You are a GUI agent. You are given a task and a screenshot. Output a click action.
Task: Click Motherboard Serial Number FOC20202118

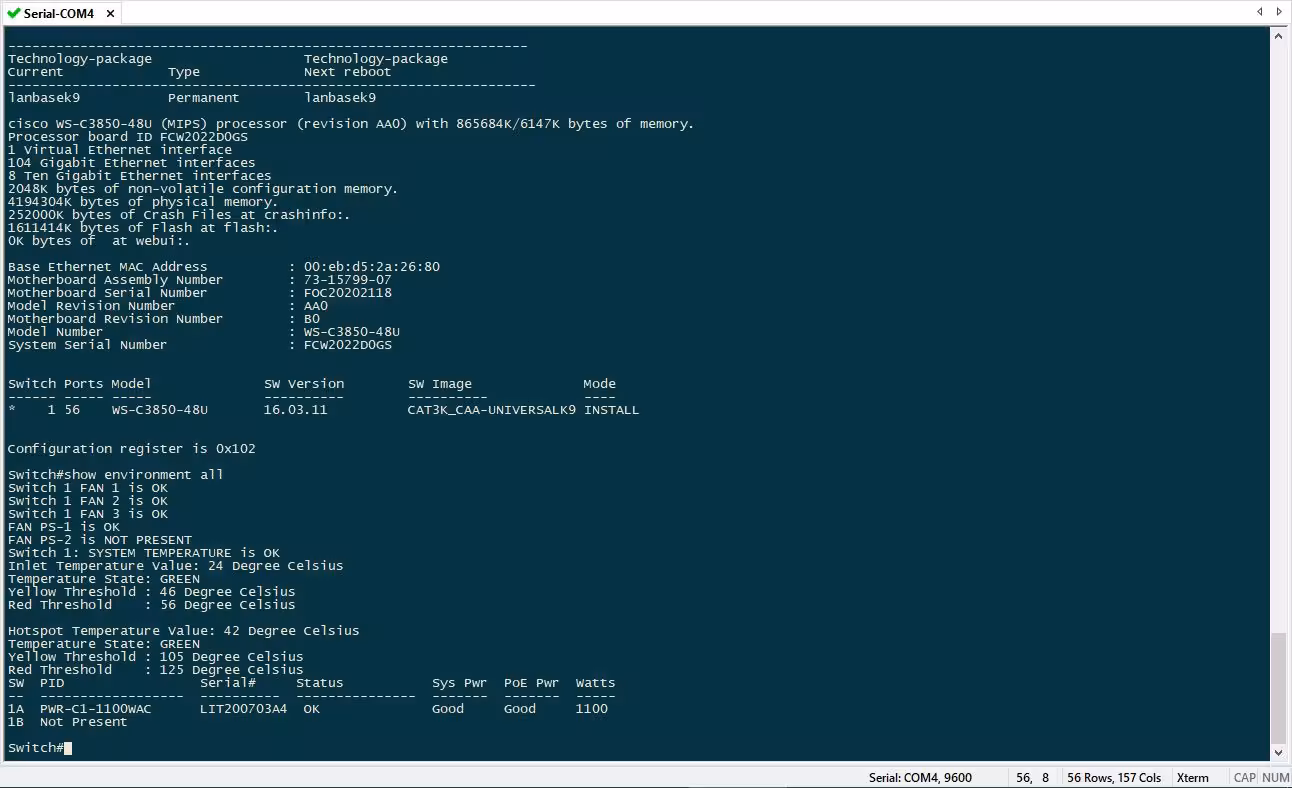(x=348, y=293)
